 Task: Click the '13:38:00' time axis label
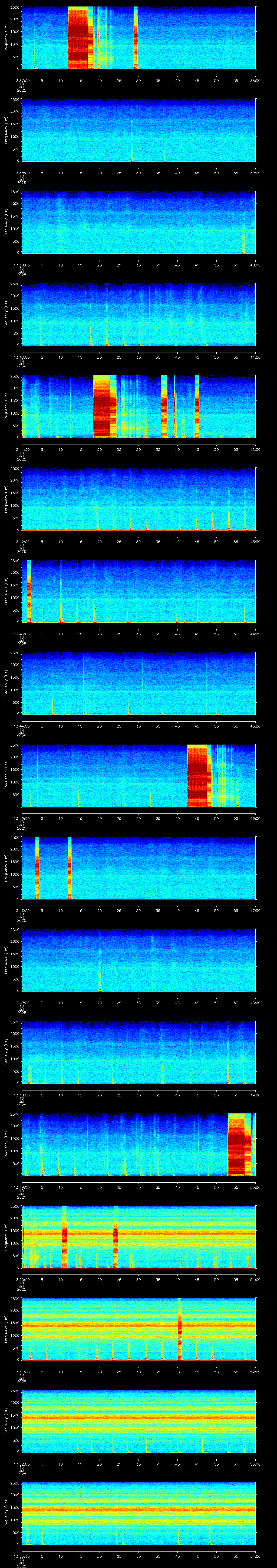pyautogui.click(x=21, y=173)
